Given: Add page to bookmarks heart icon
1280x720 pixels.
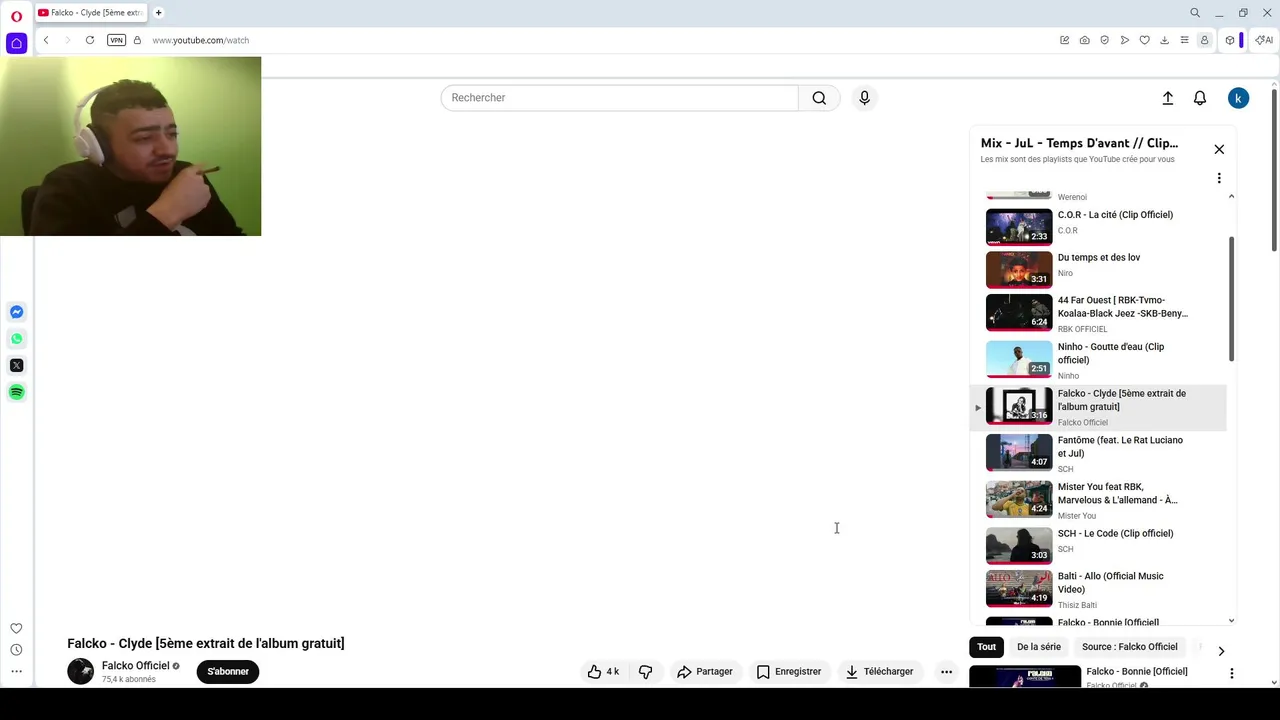Looking at the screenshot, I should tap(1145, 40).
